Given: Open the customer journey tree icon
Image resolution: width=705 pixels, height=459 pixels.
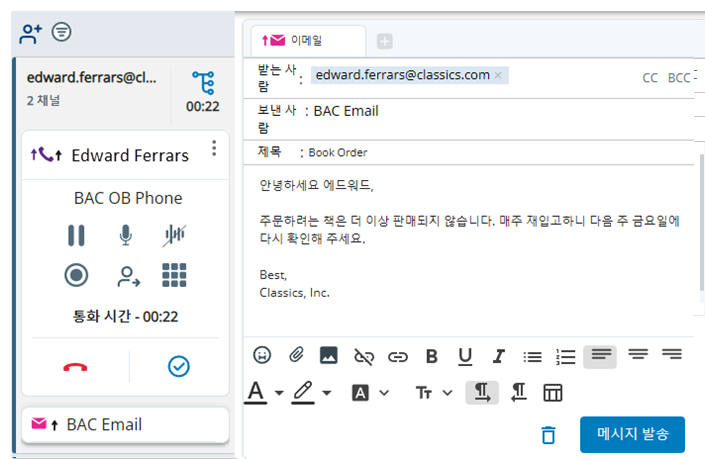Looking at the screenshot, I should tap(203, 83).
